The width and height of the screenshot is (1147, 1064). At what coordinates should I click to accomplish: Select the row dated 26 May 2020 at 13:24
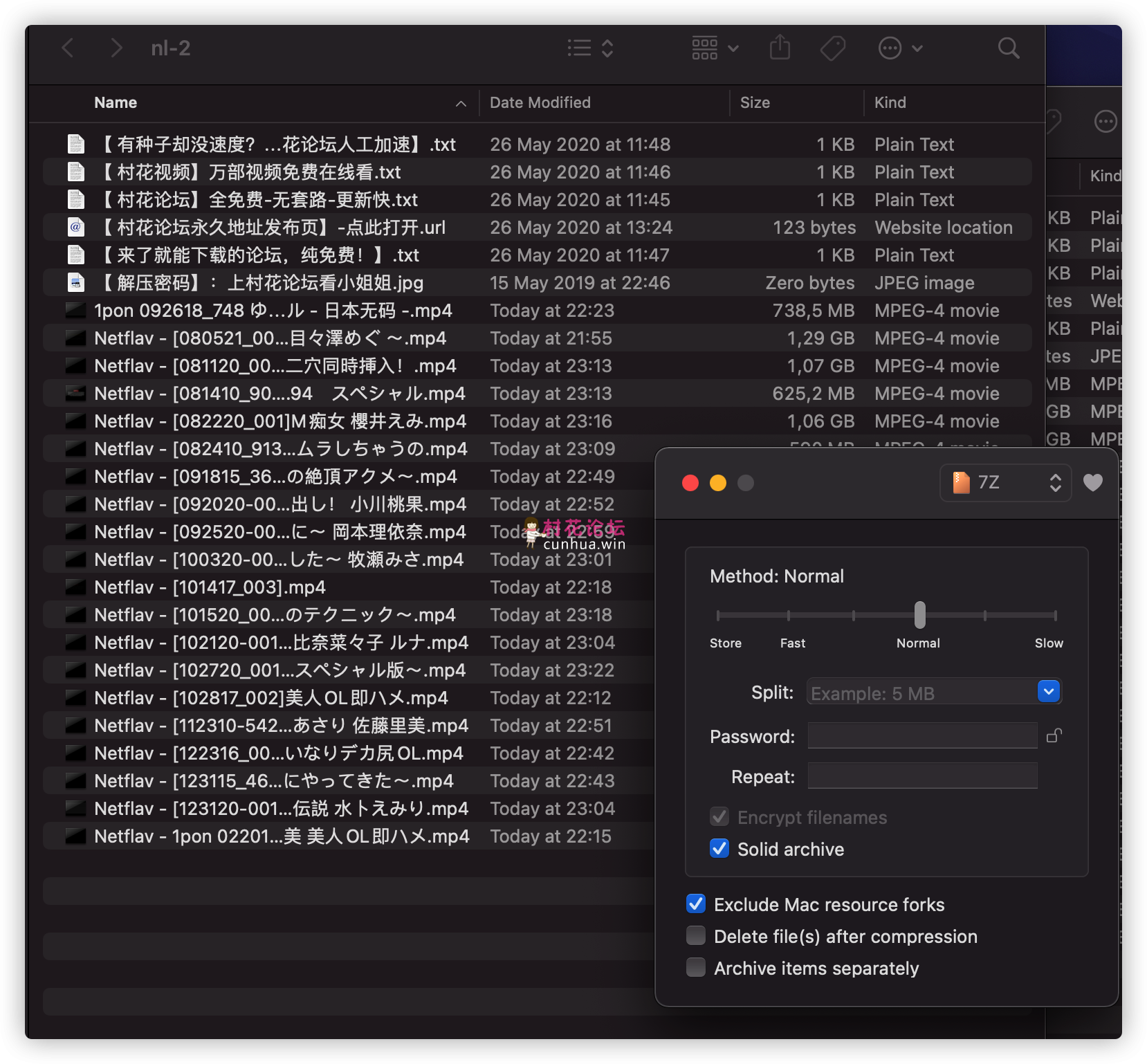tap(538, 227)
